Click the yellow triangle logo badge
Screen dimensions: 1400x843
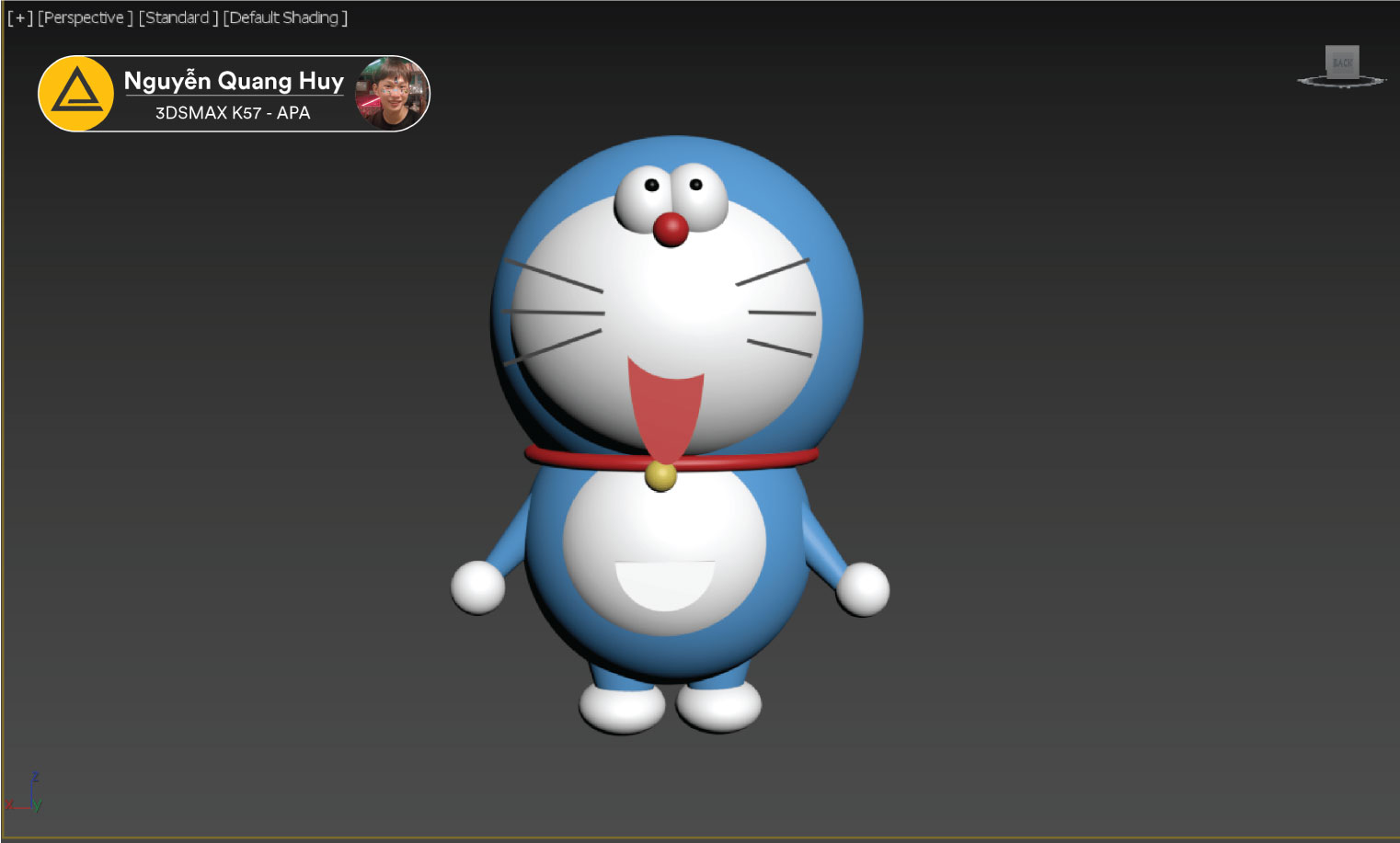coord(76,94)
